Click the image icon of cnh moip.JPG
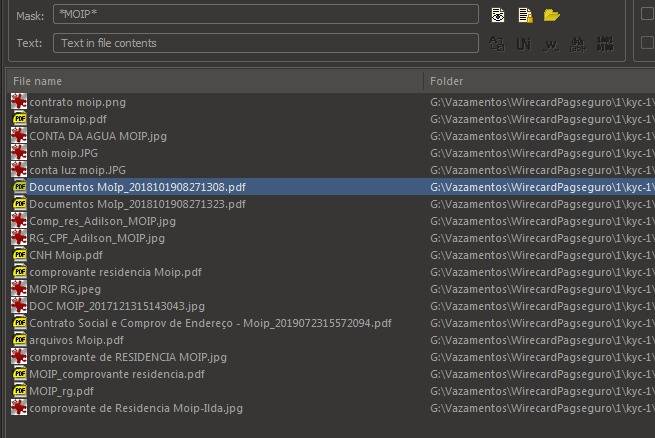This screenshot has width=655, height=438. click(19, 153)
